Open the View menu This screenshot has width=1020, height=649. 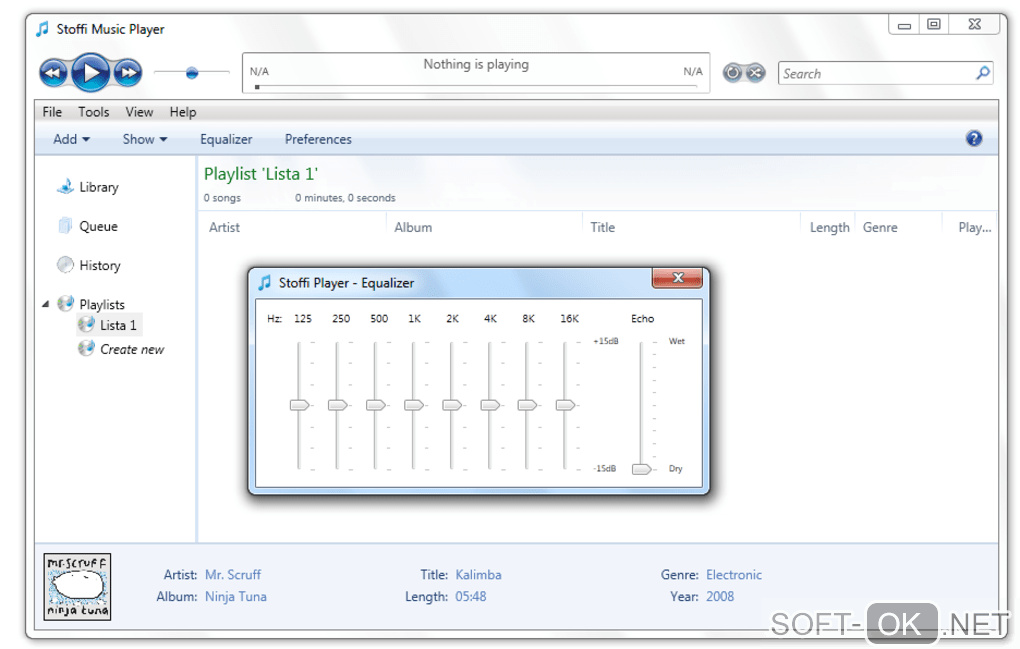[x=139, y=112]
